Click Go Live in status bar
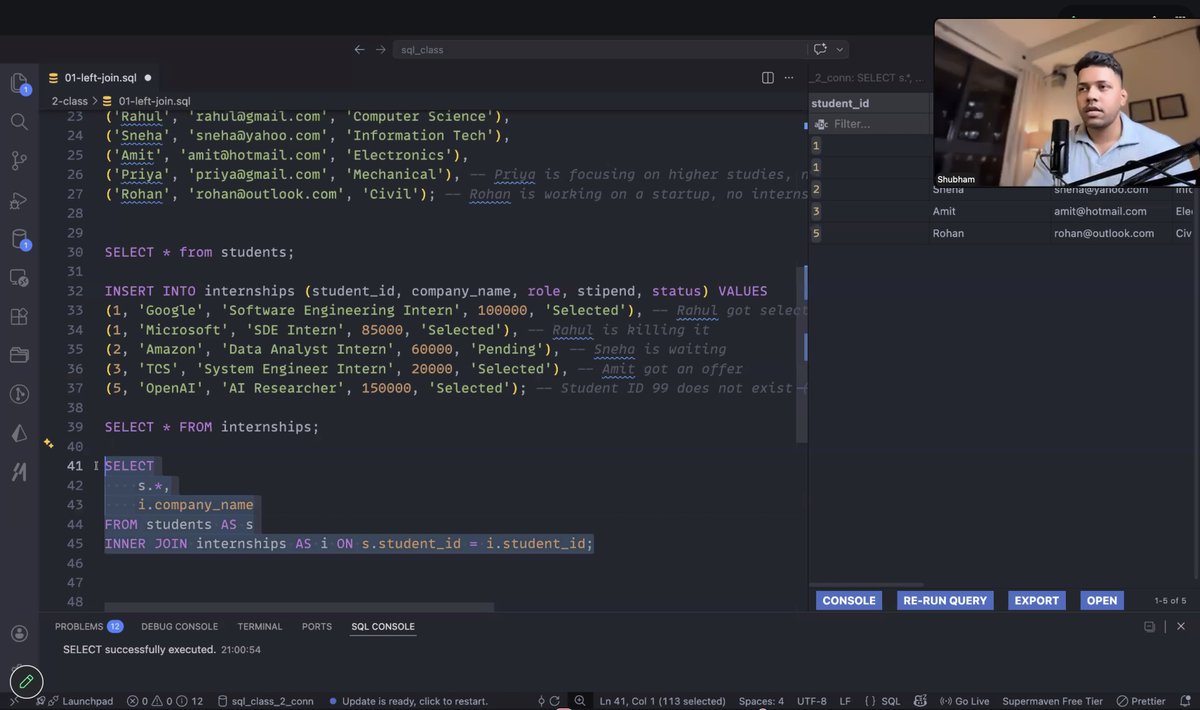This screenshot has height=710, width=1200. (x=963, y=701)
